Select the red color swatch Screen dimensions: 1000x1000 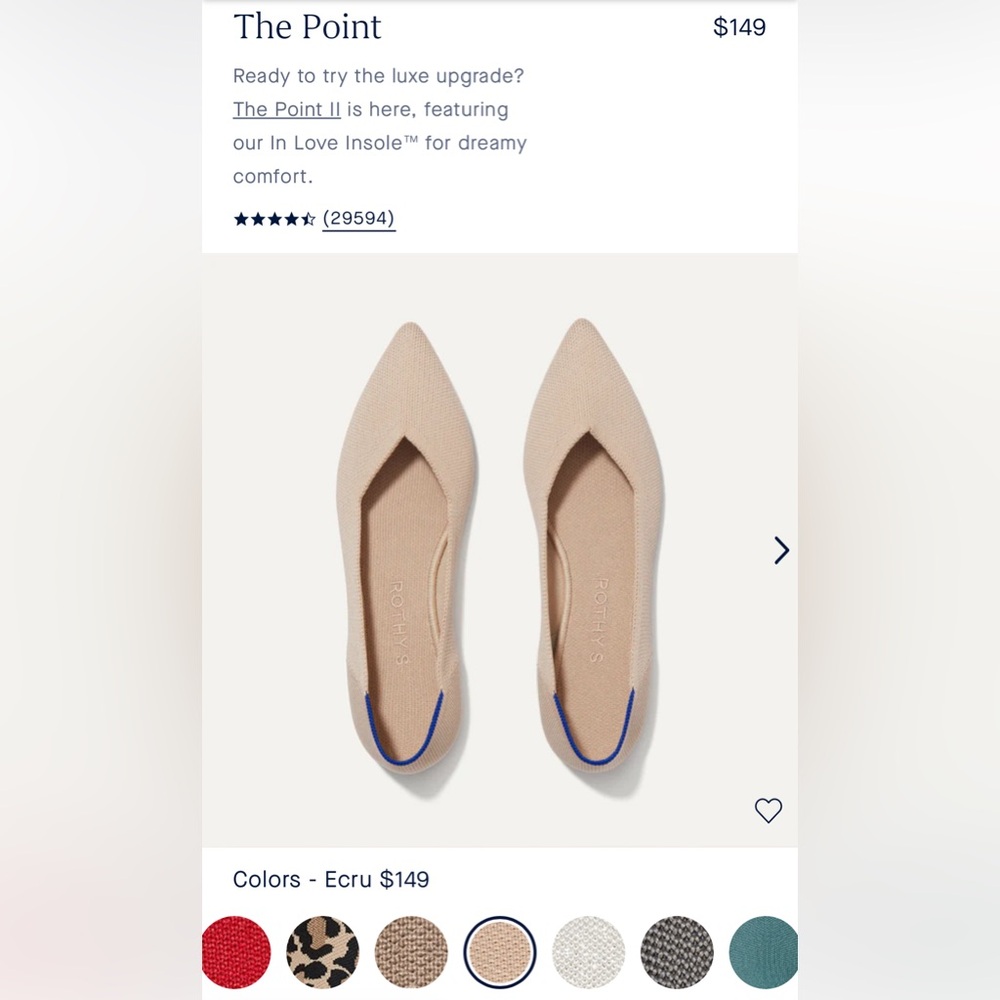pos(237,953)
